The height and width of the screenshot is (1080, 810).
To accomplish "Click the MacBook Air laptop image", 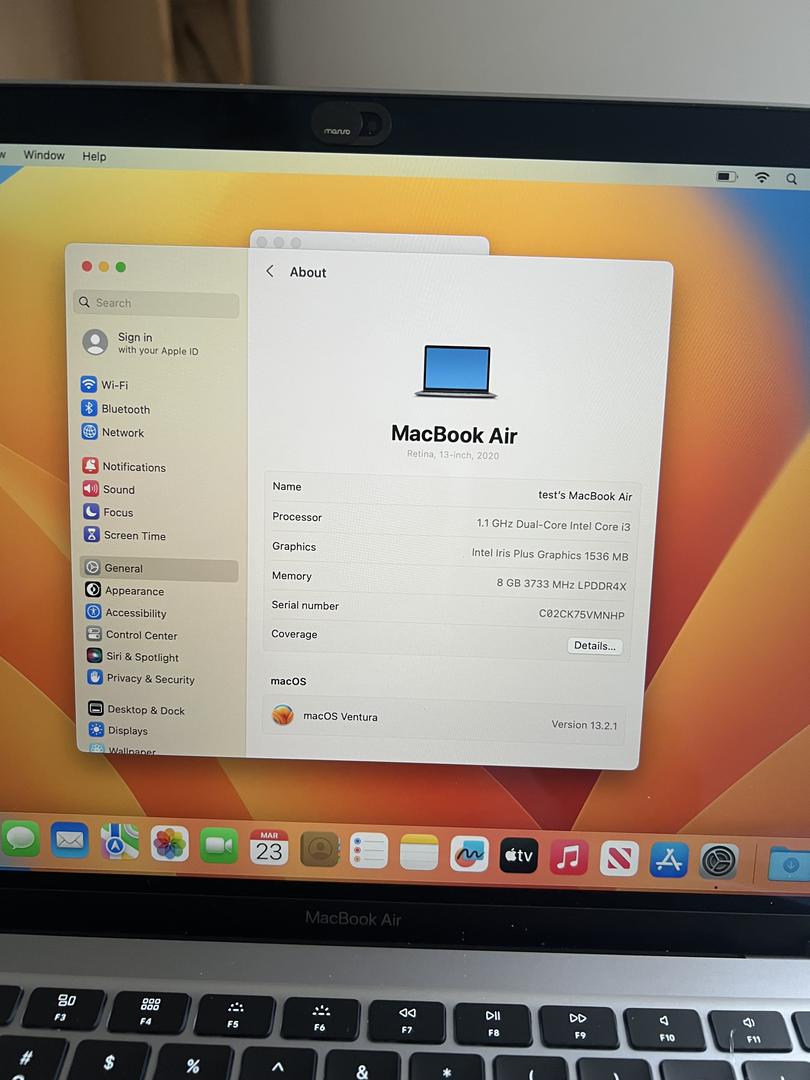I will (x=455, y=371).
